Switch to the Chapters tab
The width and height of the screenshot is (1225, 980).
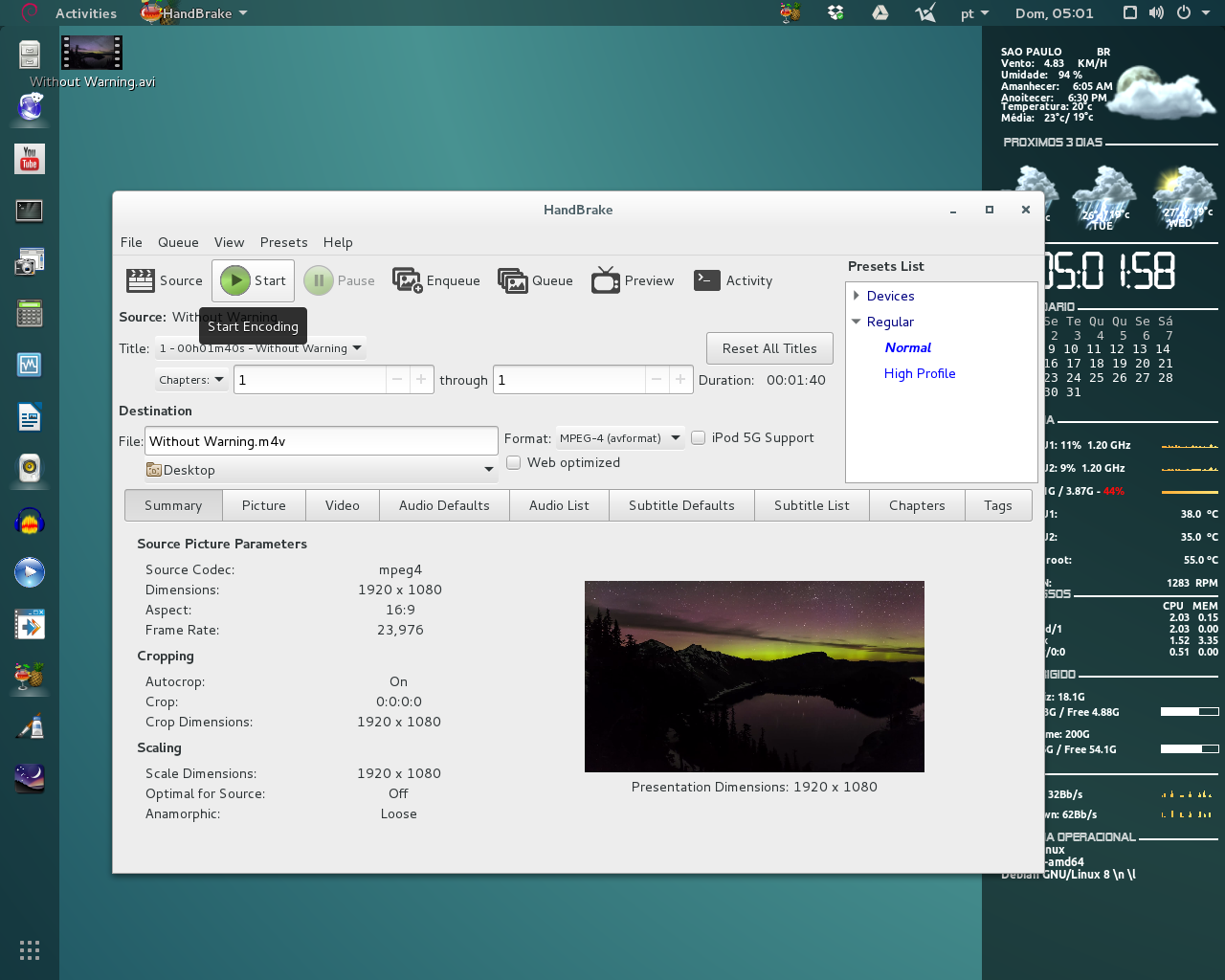pyautogui.click(x=917, y=505)
